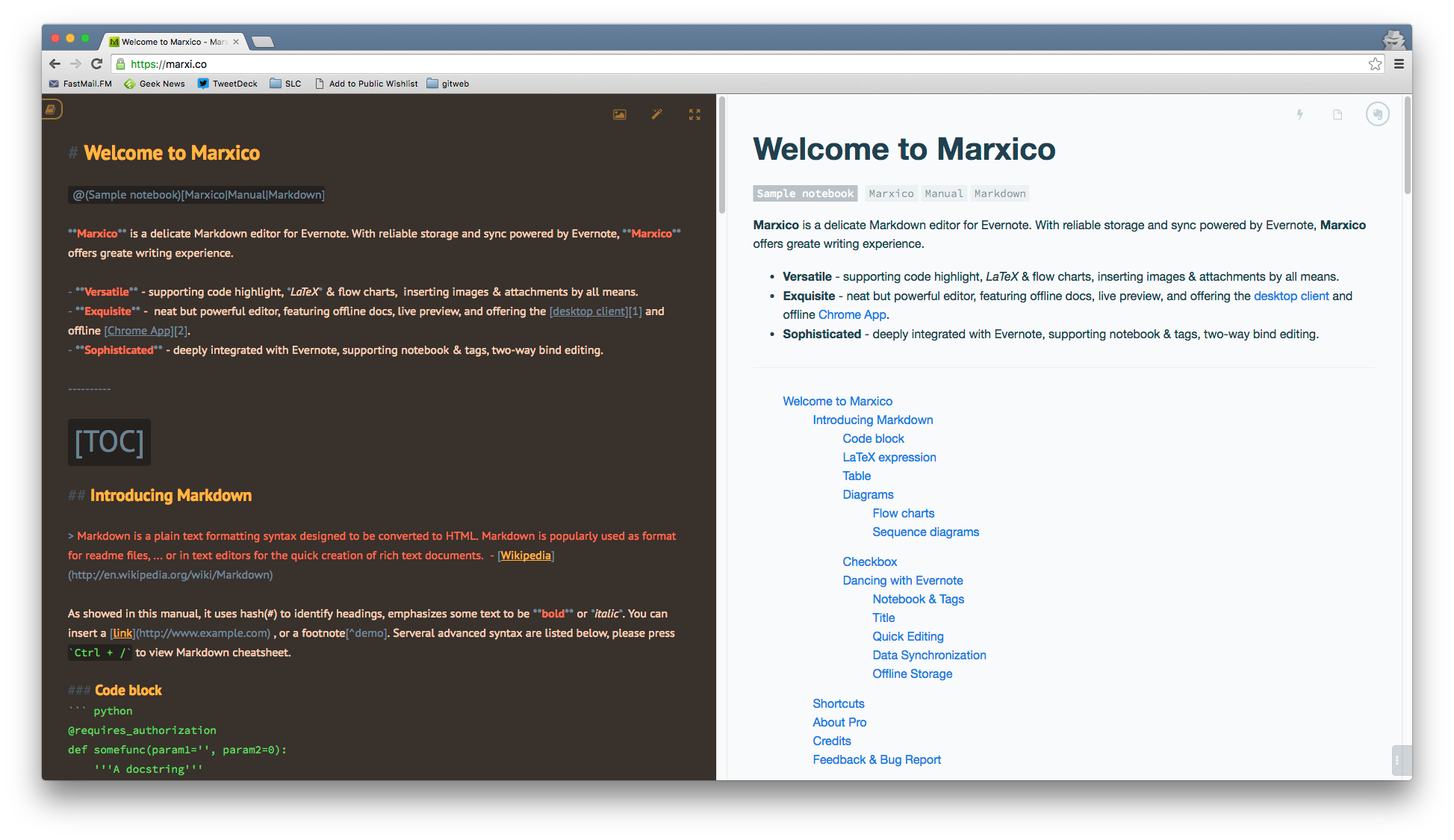Go to Checkbox TOC entry
The width and height of the screenshot is (1454, 840).
coord(870,561)
